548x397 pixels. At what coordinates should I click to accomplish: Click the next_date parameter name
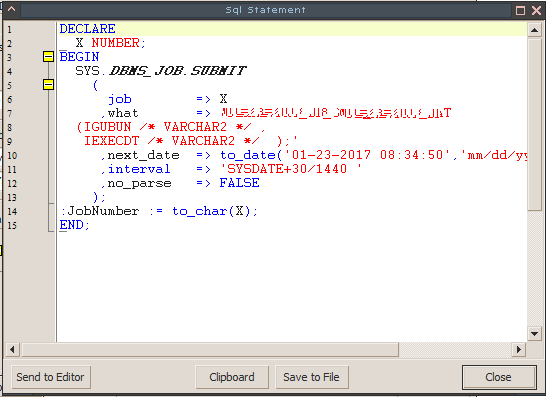pyautogui.click(x=144, y=155)
